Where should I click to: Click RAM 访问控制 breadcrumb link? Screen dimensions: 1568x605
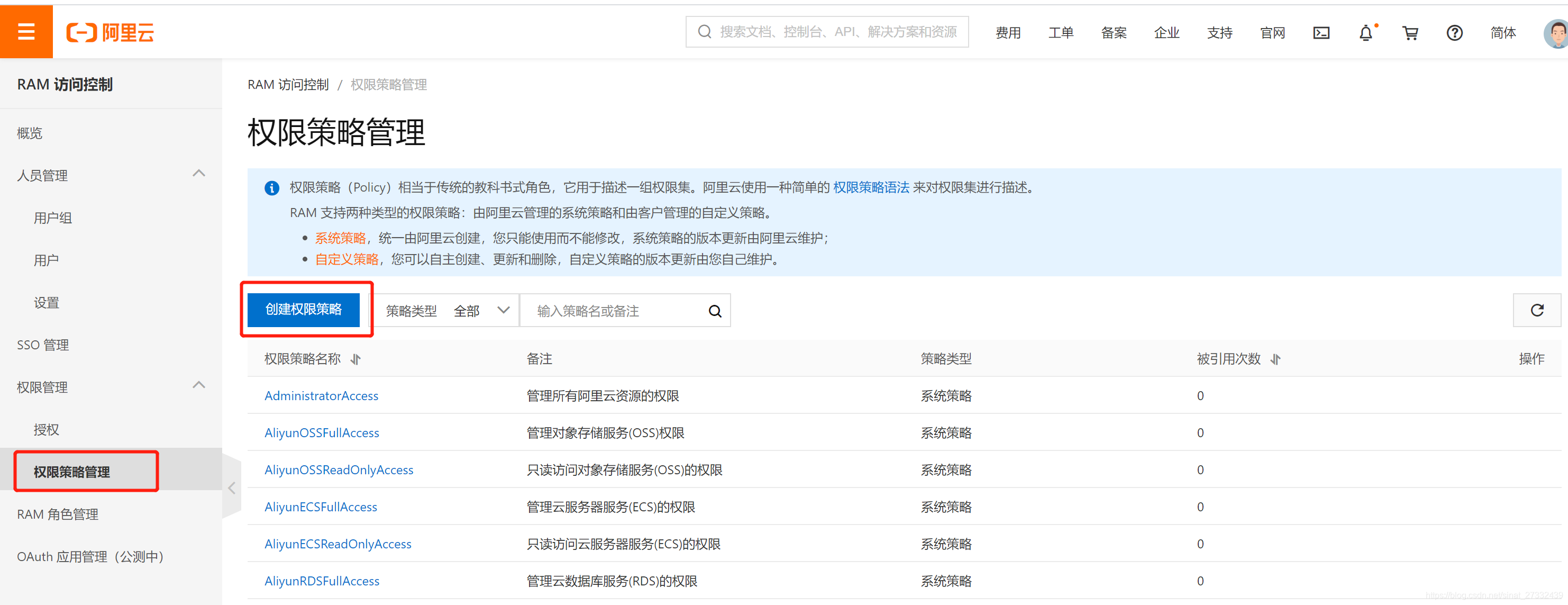288,85
